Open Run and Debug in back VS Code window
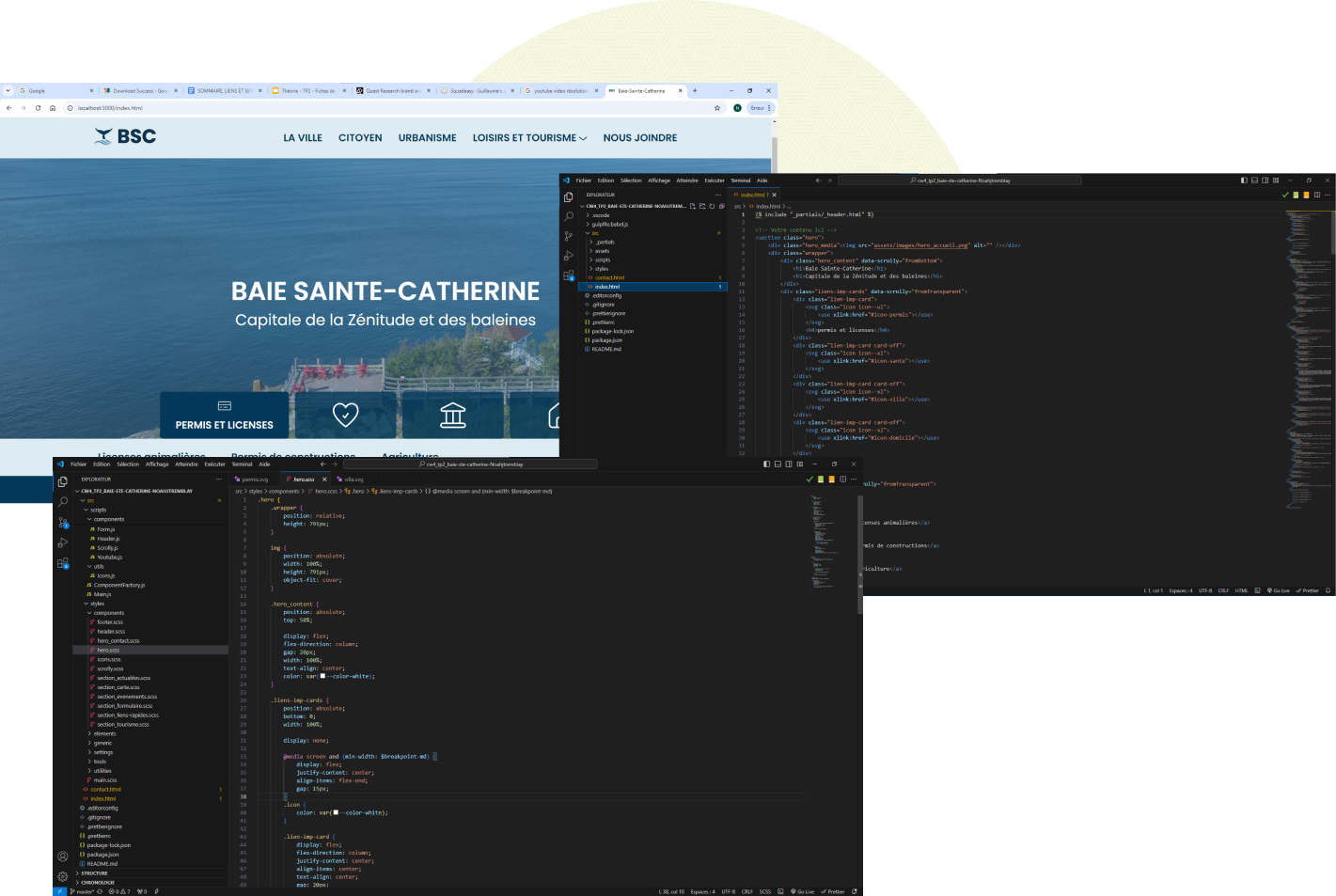Image resolution: width=1336 pixels, height=896 pixels. (x=568, y=256)
